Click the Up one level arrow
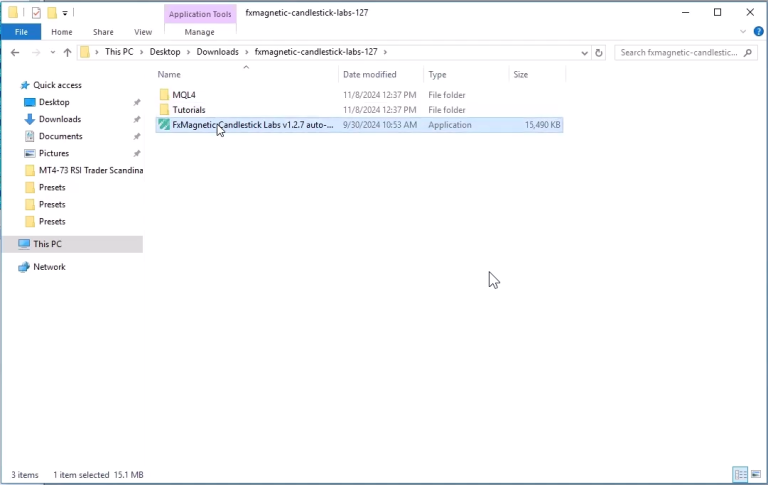The width and height of the screenshot is (768, 485). coord(68,52)
